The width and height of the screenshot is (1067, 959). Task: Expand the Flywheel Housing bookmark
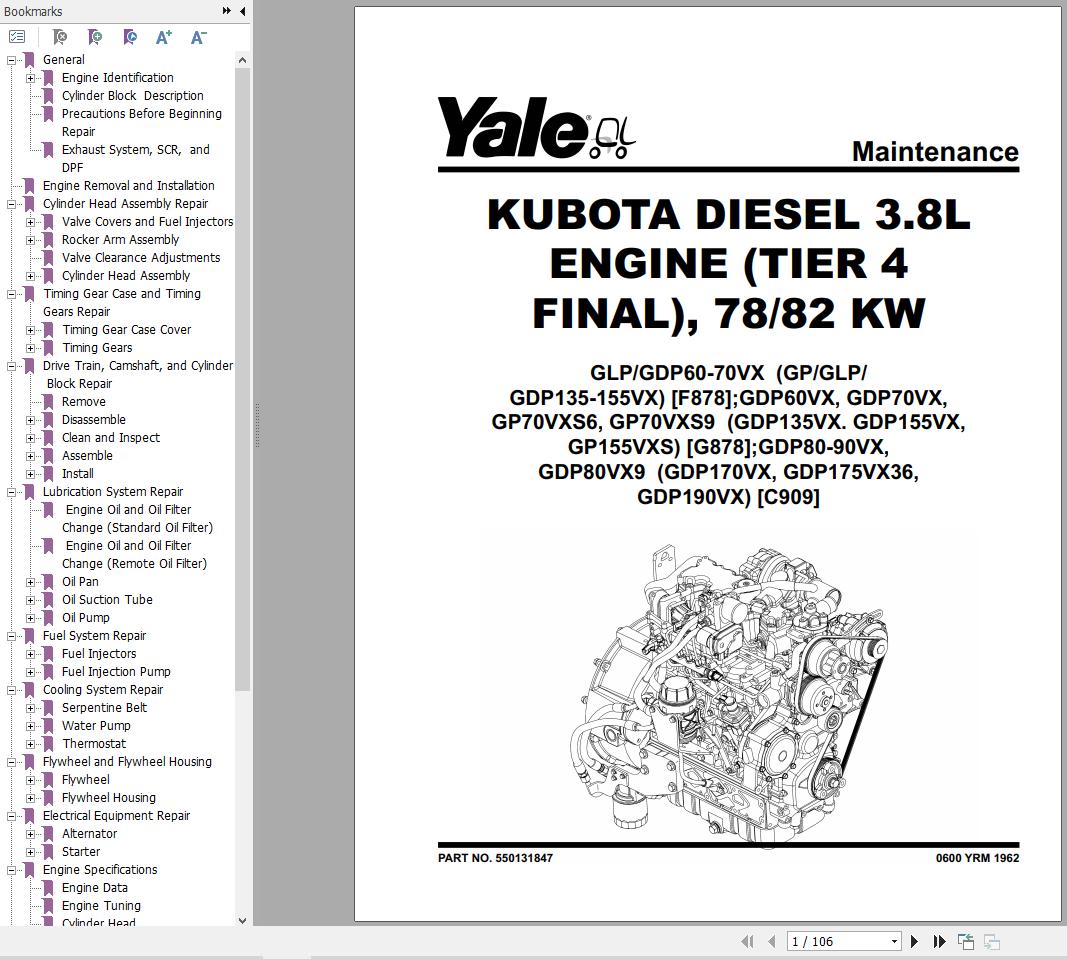30,798
